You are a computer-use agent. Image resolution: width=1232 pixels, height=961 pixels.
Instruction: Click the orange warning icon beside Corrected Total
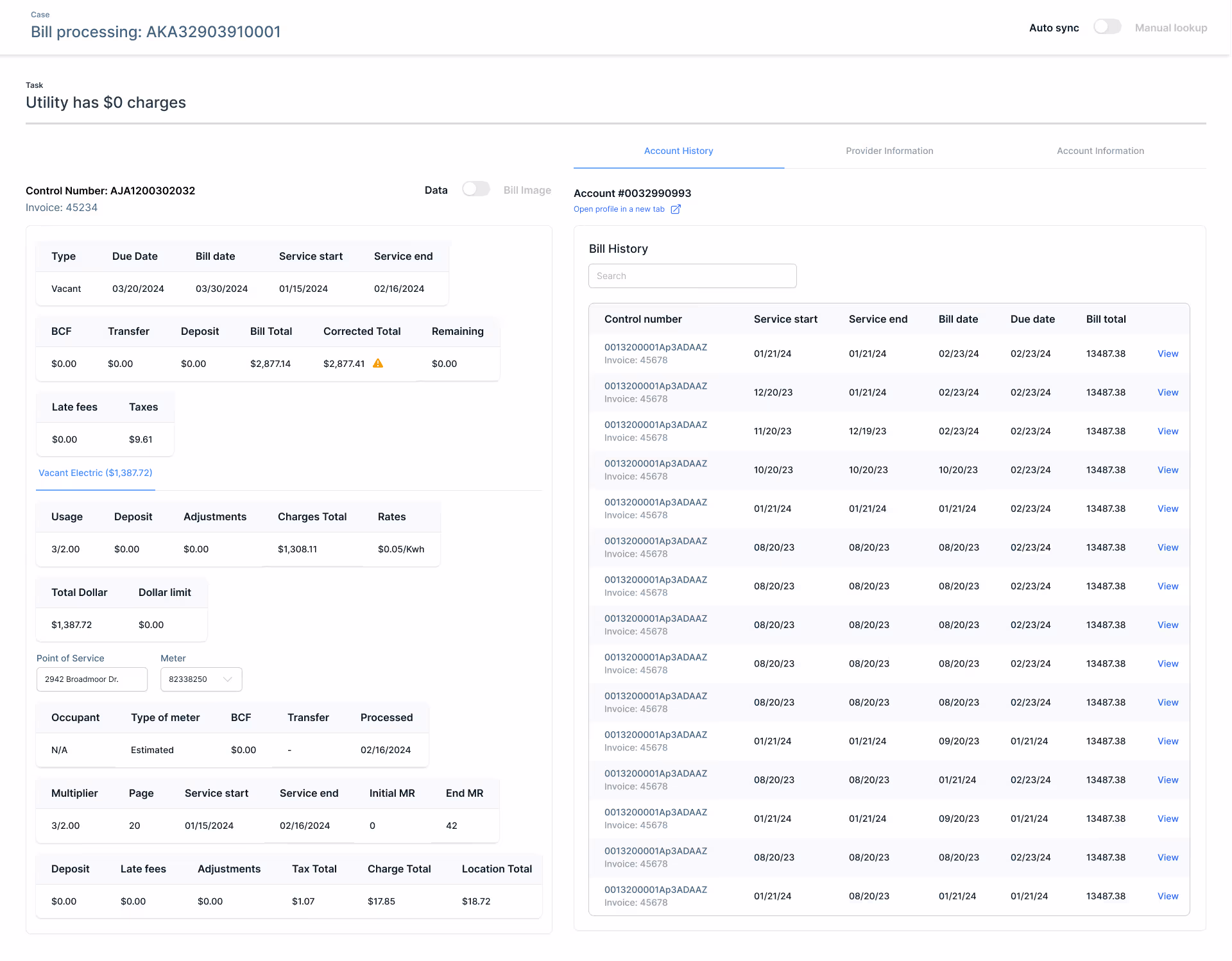tap(378, 364)
